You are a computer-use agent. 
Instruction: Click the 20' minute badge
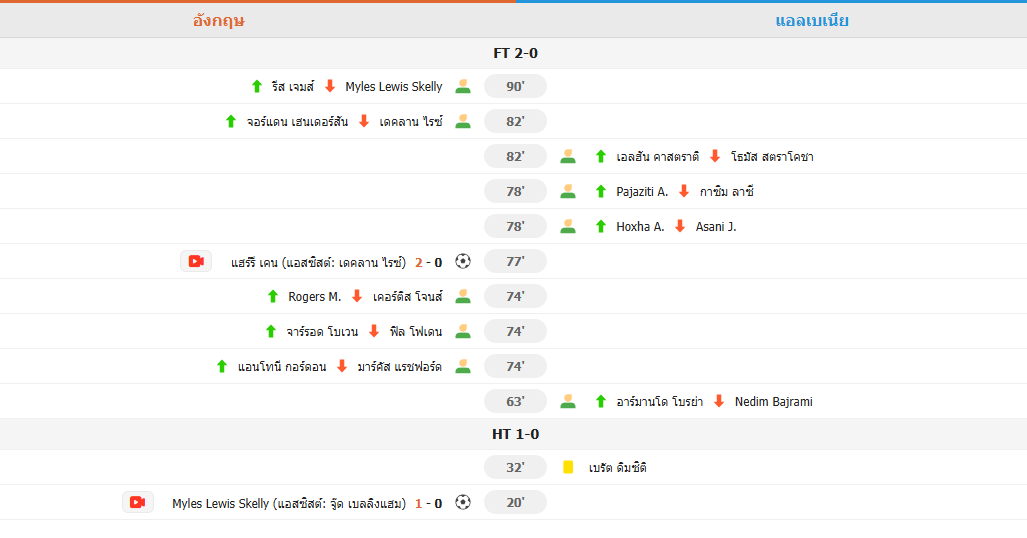515,503
